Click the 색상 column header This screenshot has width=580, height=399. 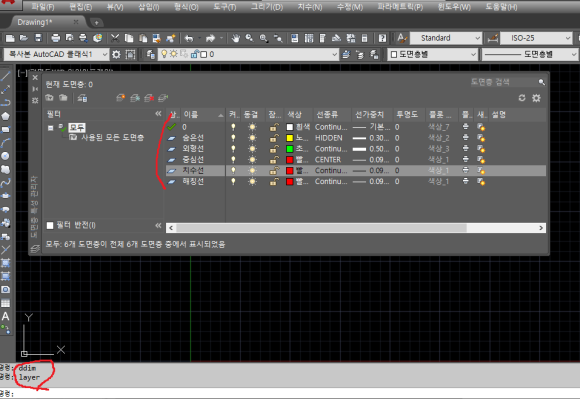click(298, 115)
